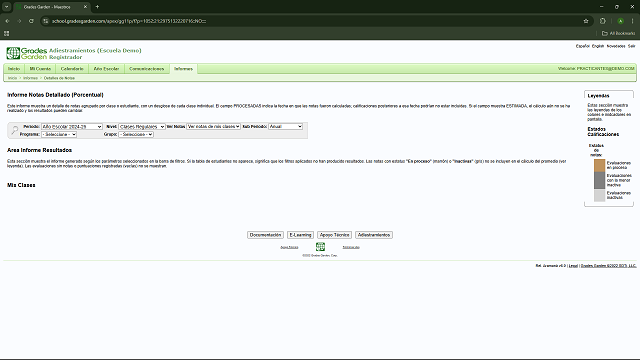This screenshot has width=640, height=360.
Task: Click the Inicio breadcrumb link
Action: pos(12,78)
